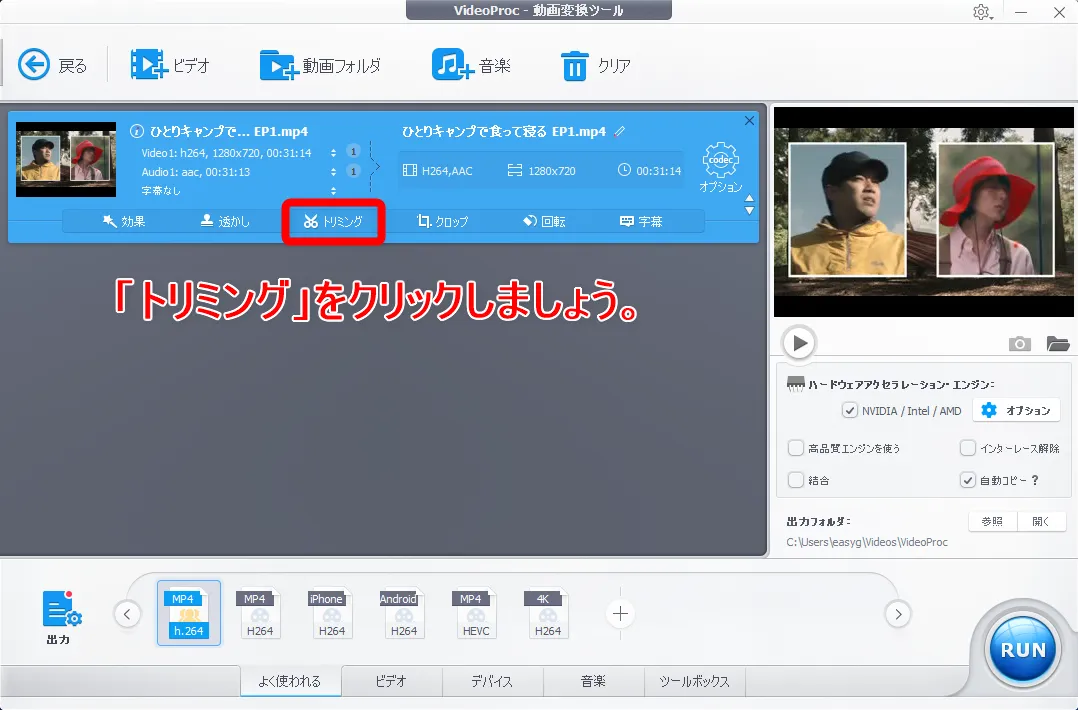The image size is (1078, 710).
Task: Enable the 結合 merge checkbox
Action: [x=795, y=480]
